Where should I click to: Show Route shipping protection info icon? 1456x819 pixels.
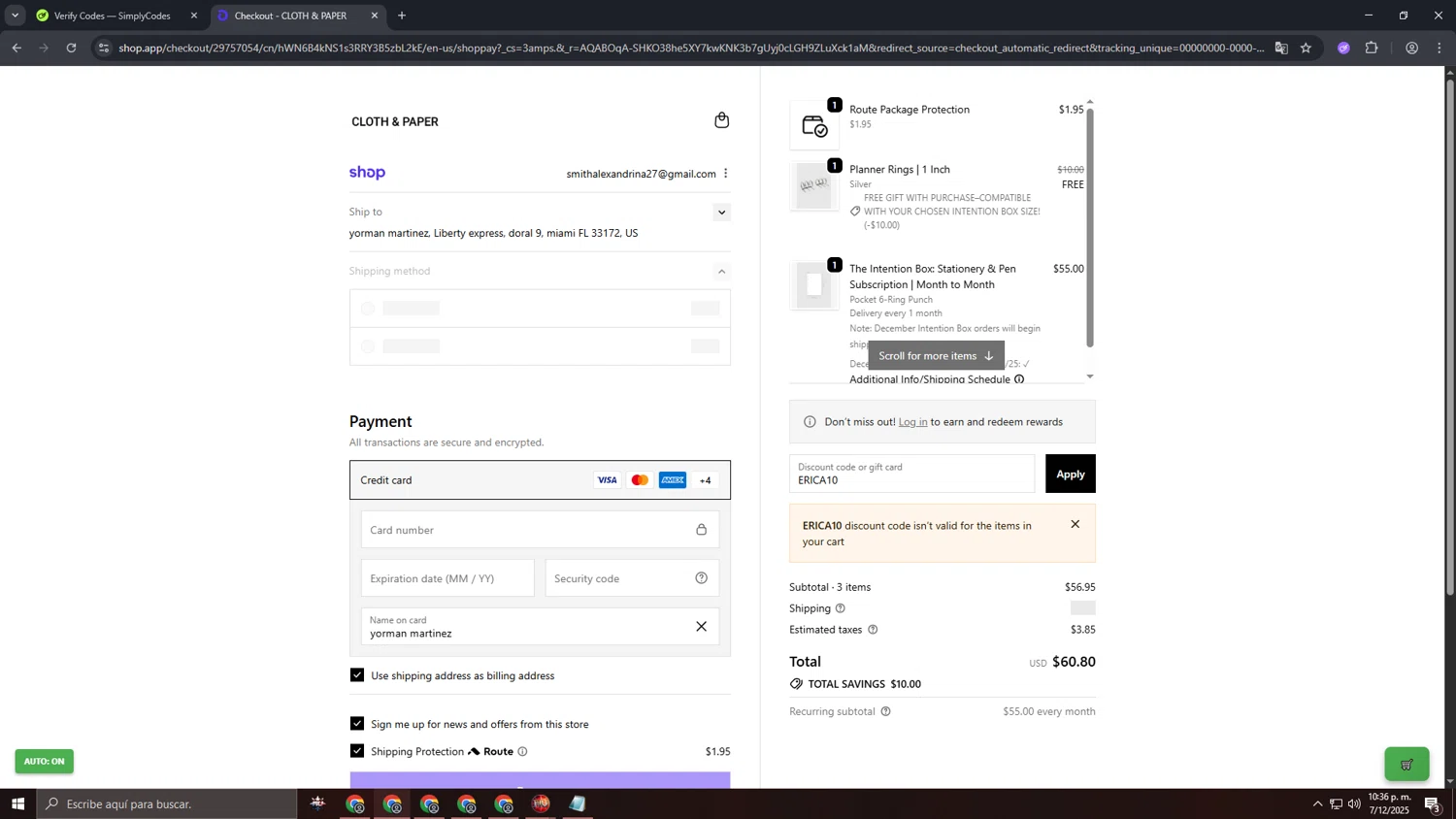point(522,751)
